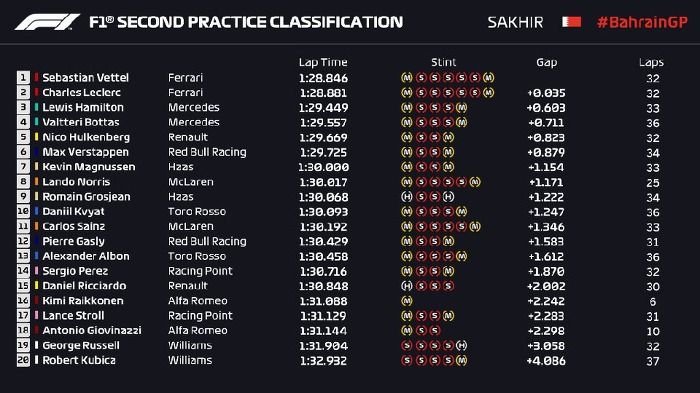Click Russell's final hard tyre icon
This screenshot has height=393, width=700.
coord(462,345)
